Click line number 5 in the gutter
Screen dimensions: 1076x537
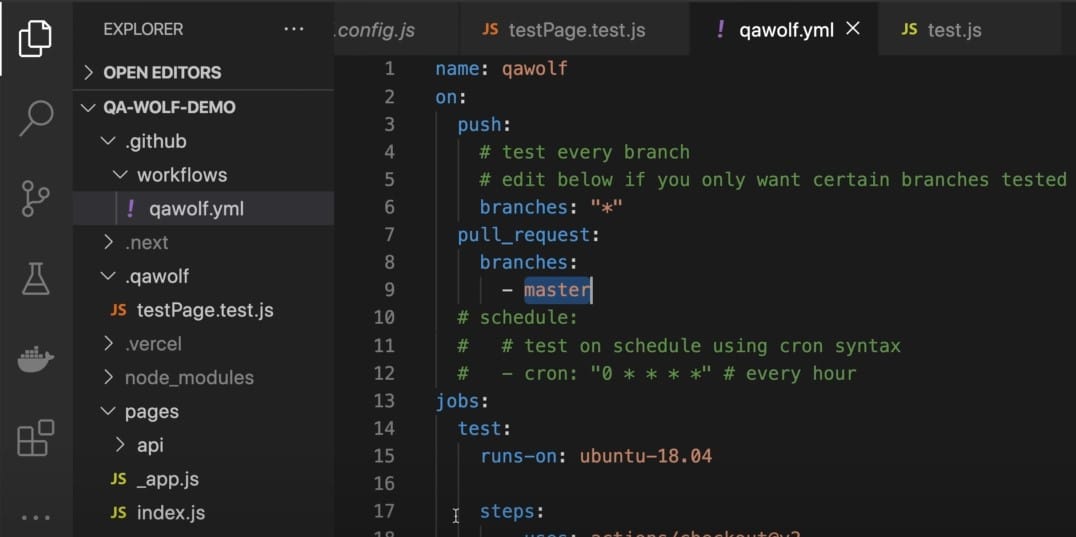(x=389, y=180)
